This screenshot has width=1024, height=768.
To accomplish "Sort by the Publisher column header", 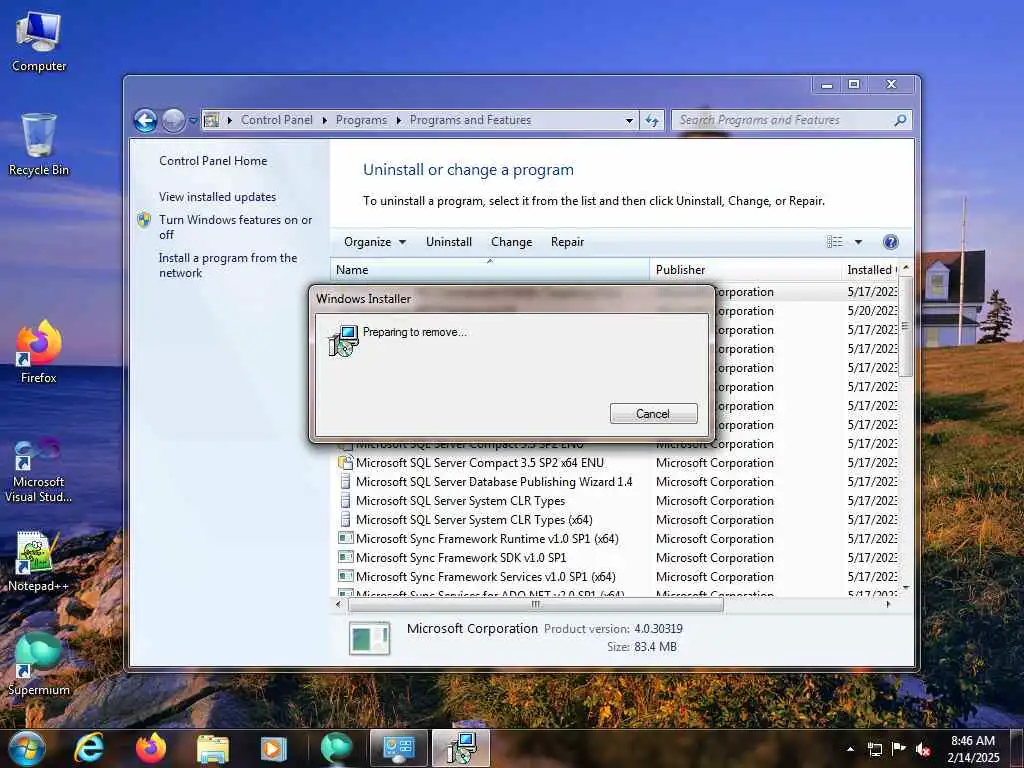I will click(745, 270).
